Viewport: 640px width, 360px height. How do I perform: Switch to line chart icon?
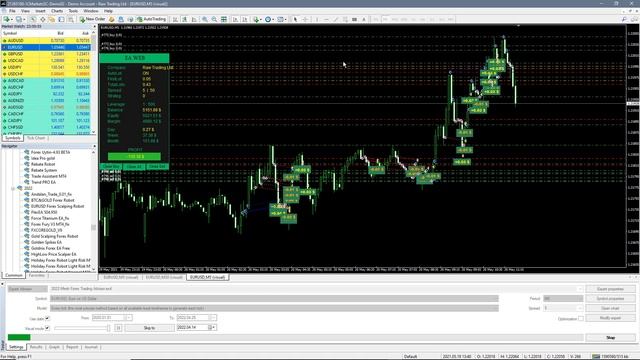click(194, 19)
